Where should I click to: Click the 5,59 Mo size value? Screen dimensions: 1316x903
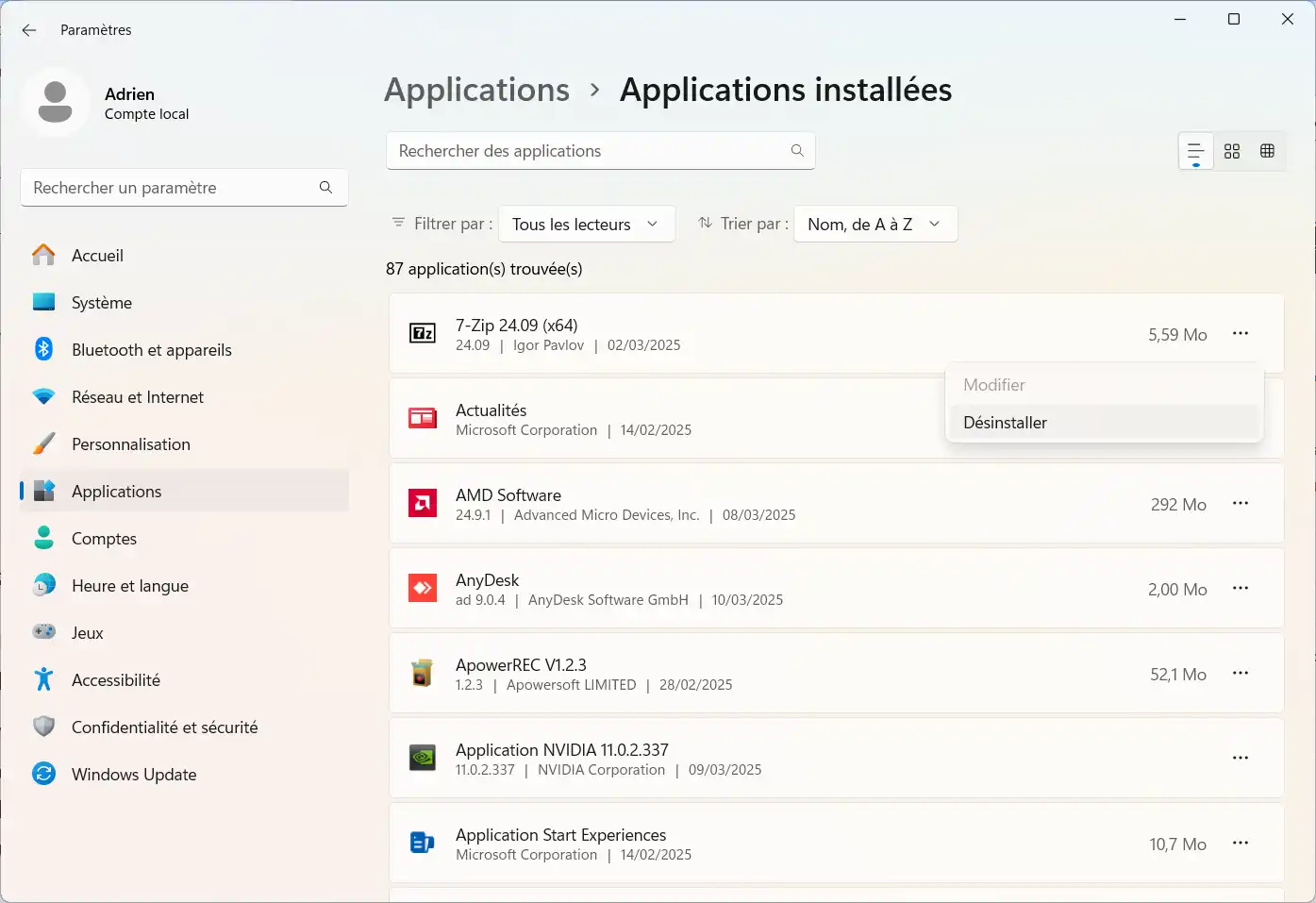pyautogui.click(x=1177, y=334)
